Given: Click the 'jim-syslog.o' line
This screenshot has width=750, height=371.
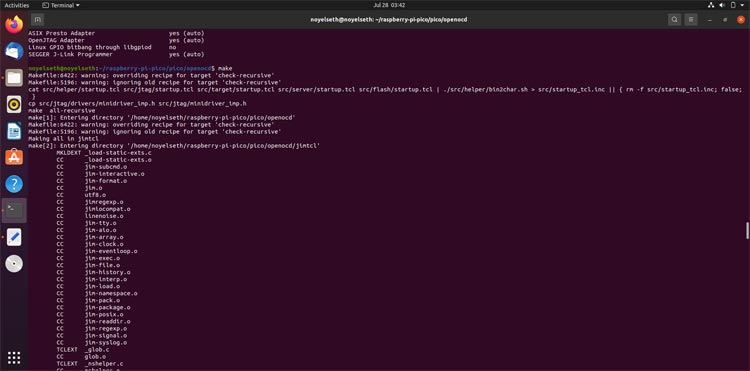Looking at the screenshot, I should tap(92, 343).
